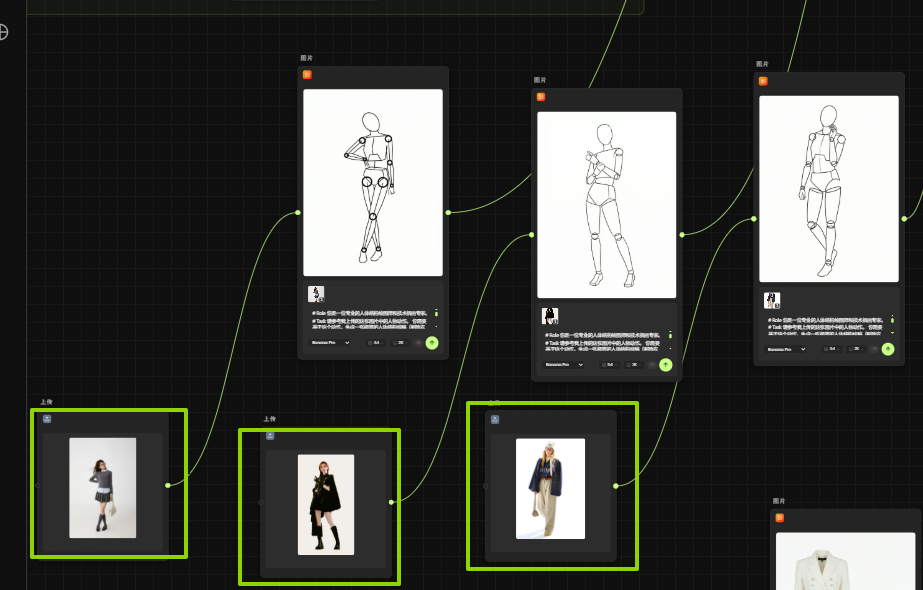Viewport: 923px width, 590px height.
Task: Click the orange icon on white jacket node
Action: 779,517
